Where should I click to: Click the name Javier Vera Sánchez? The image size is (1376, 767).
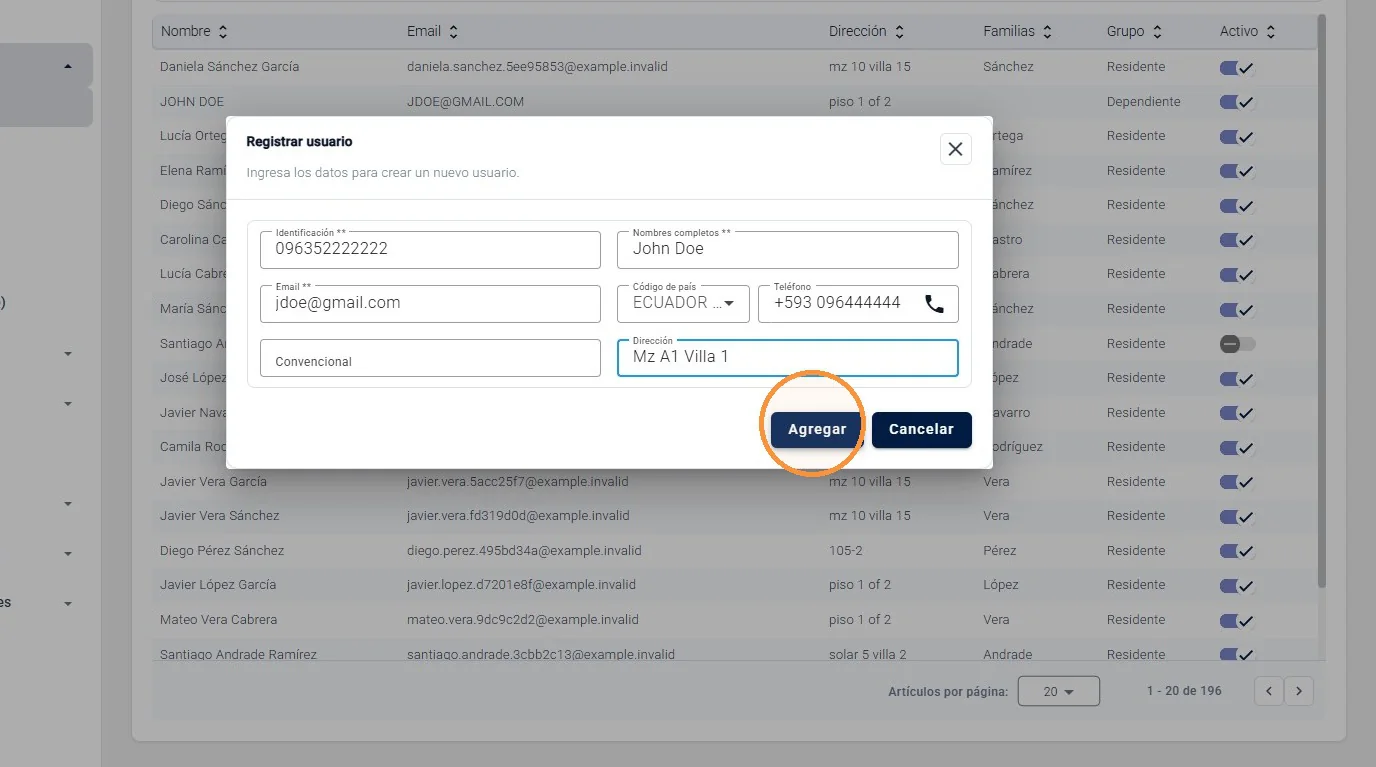(219, 516)
